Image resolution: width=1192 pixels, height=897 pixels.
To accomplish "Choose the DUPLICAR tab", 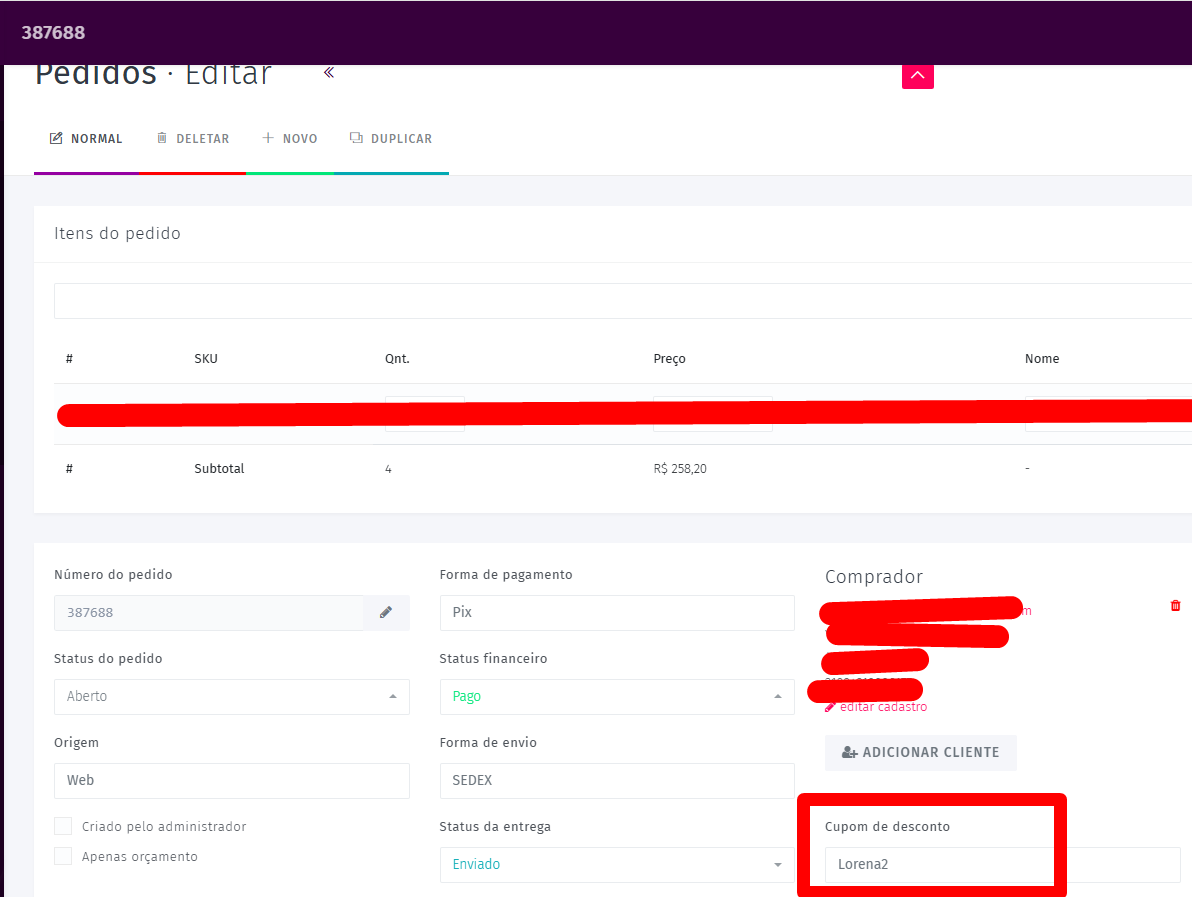I will [x=391, y=138].
